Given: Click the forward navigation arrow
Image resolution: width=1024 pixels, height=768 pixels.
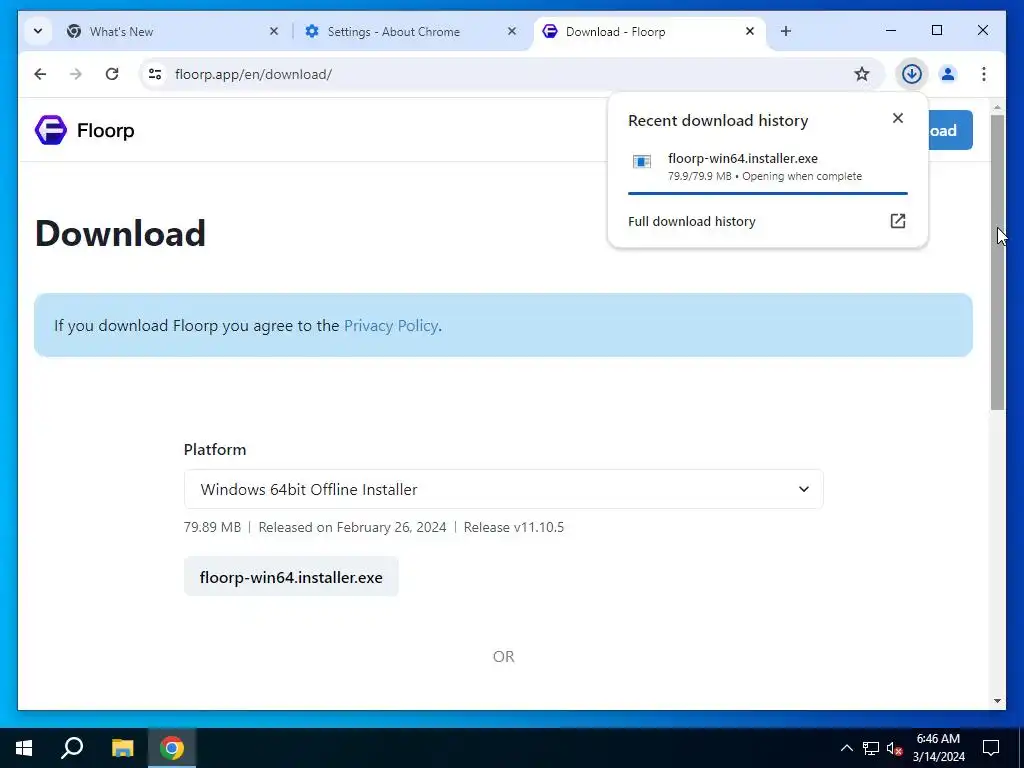Looking at the screenshot, I should coord(76,74).
